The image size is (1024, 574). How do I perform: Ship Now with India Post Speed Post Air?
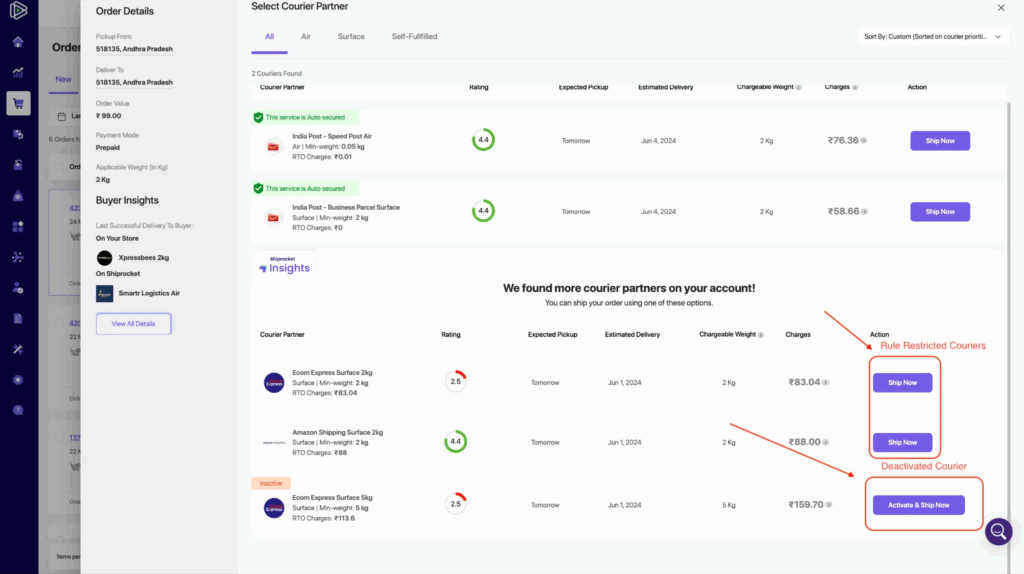(939, 141)
